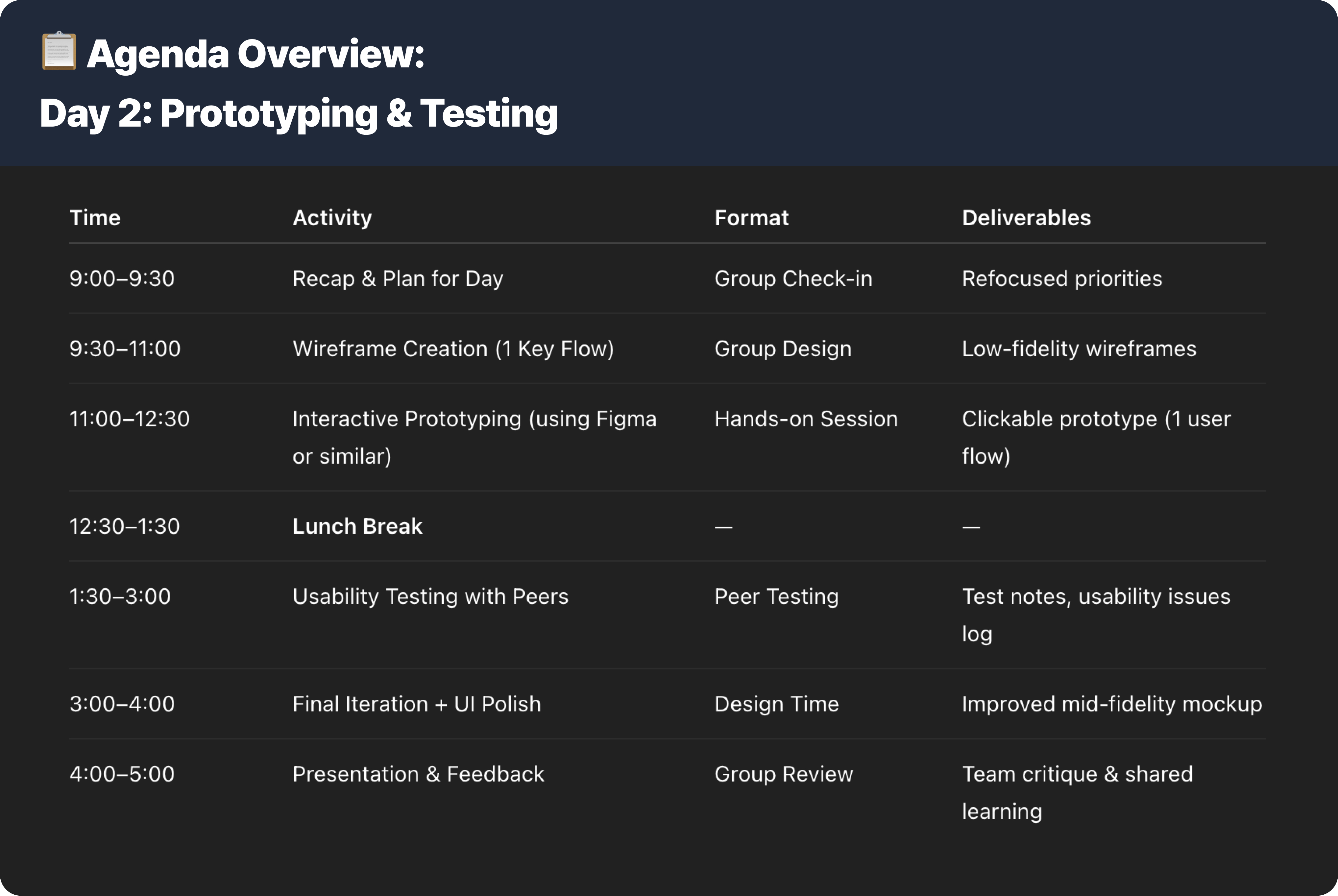
Task: Click the Peer Testing format cell
Action: [x=776, y=596]
